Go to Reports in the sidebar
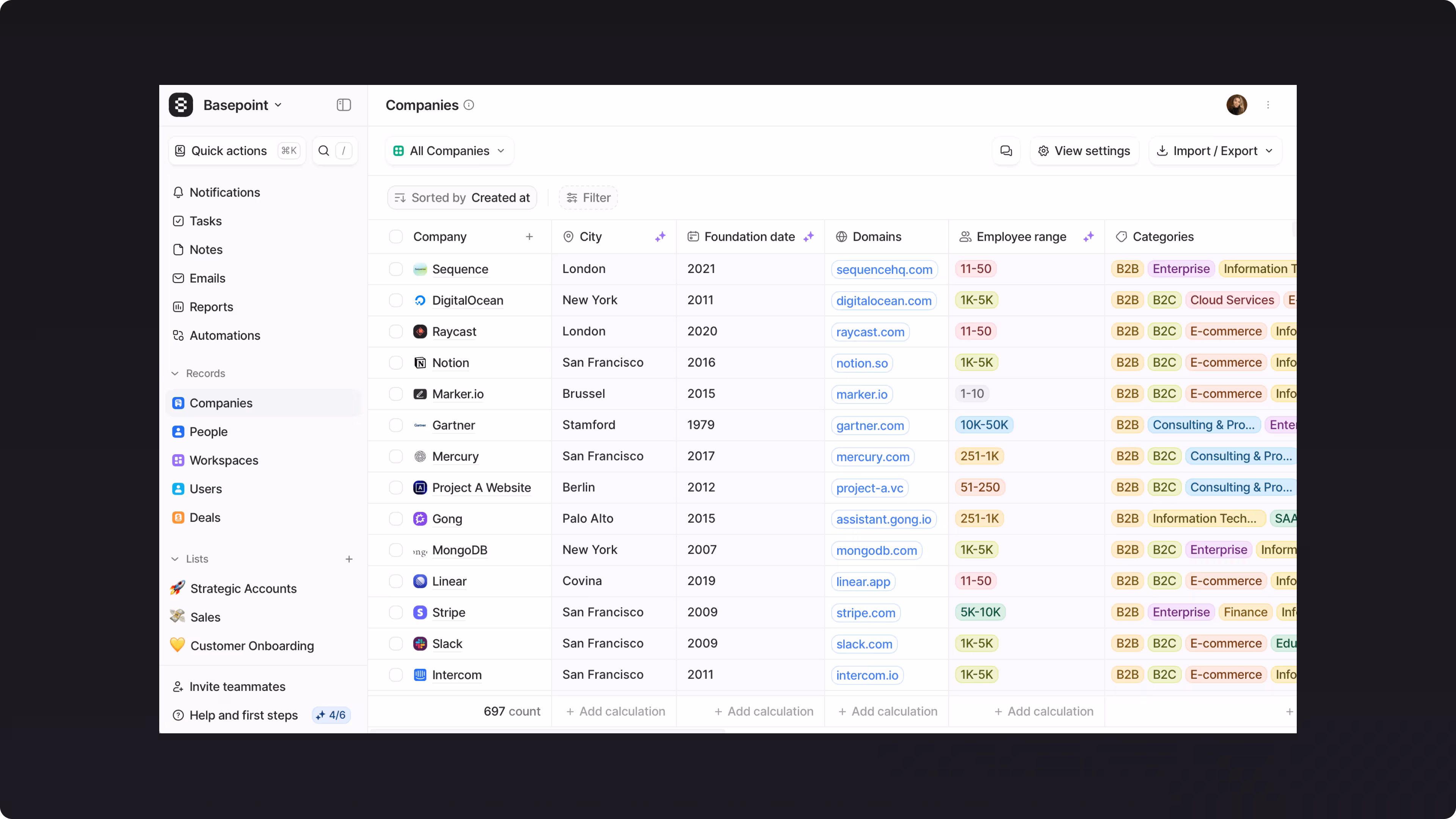 264,307
